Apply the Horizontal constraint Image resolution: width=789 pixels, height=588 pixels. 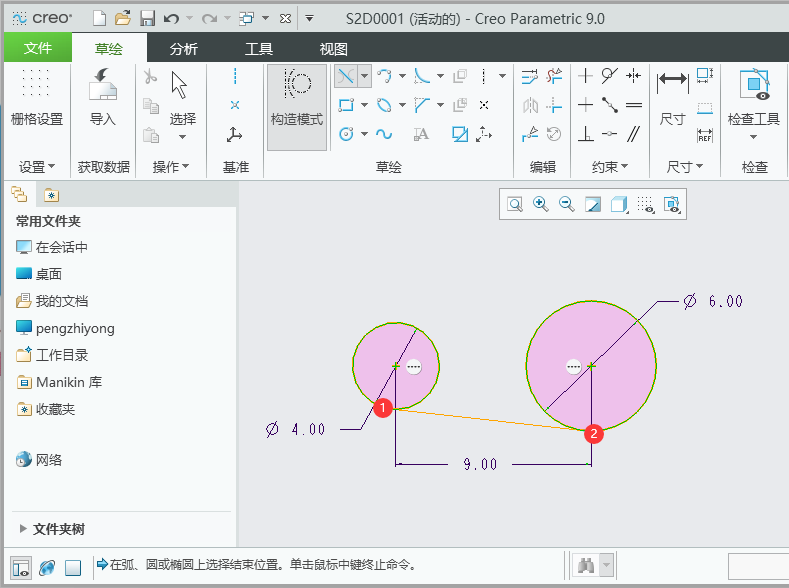pos(585,105)
